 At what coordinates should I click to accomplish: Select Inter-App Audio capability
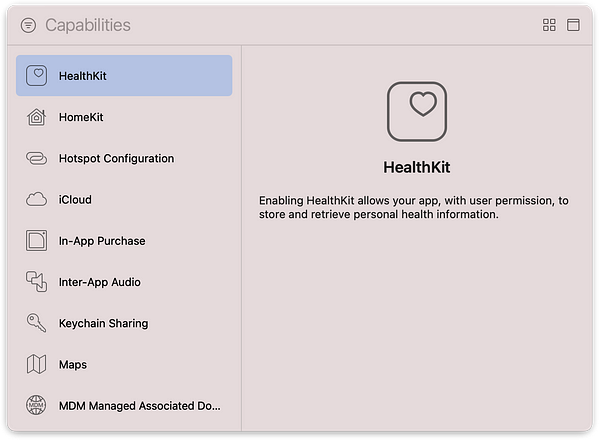click(124, 282)
